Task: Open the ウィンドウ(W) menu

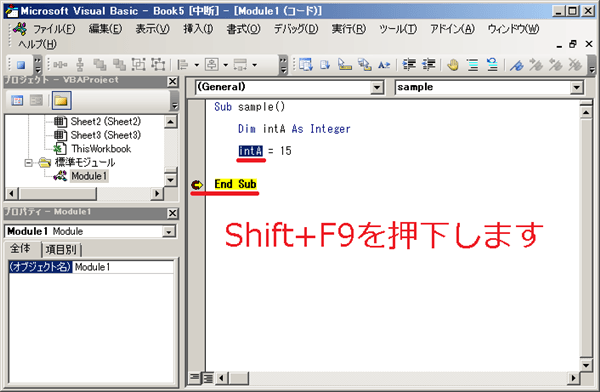Action: [x=513, y=29]
